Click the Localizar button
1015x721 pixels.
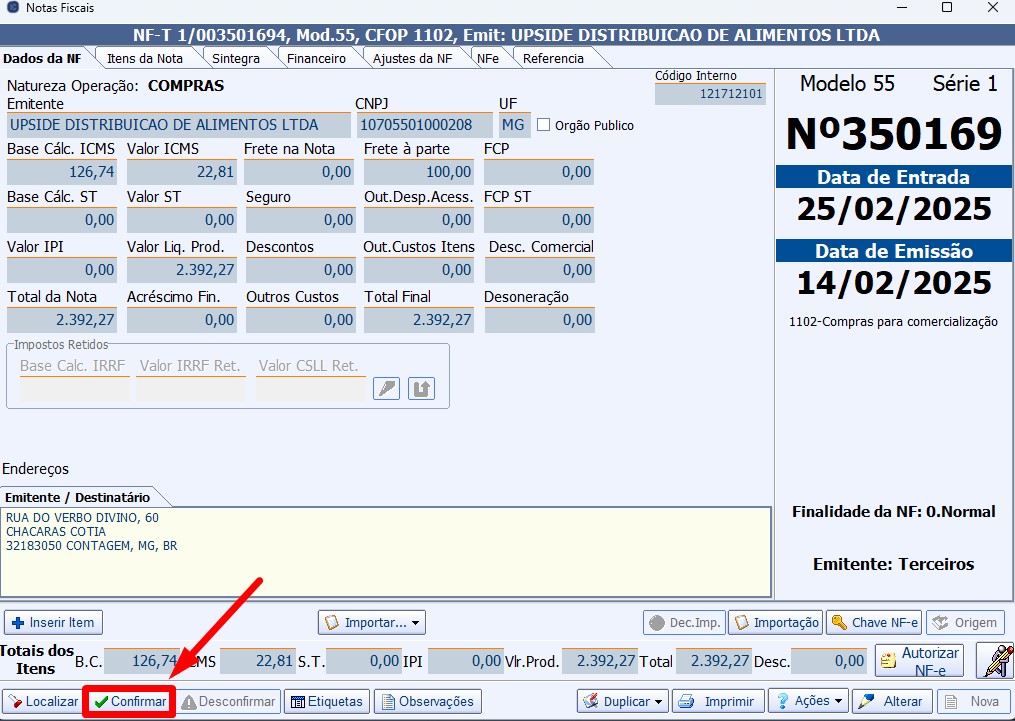tap(42, 701)
